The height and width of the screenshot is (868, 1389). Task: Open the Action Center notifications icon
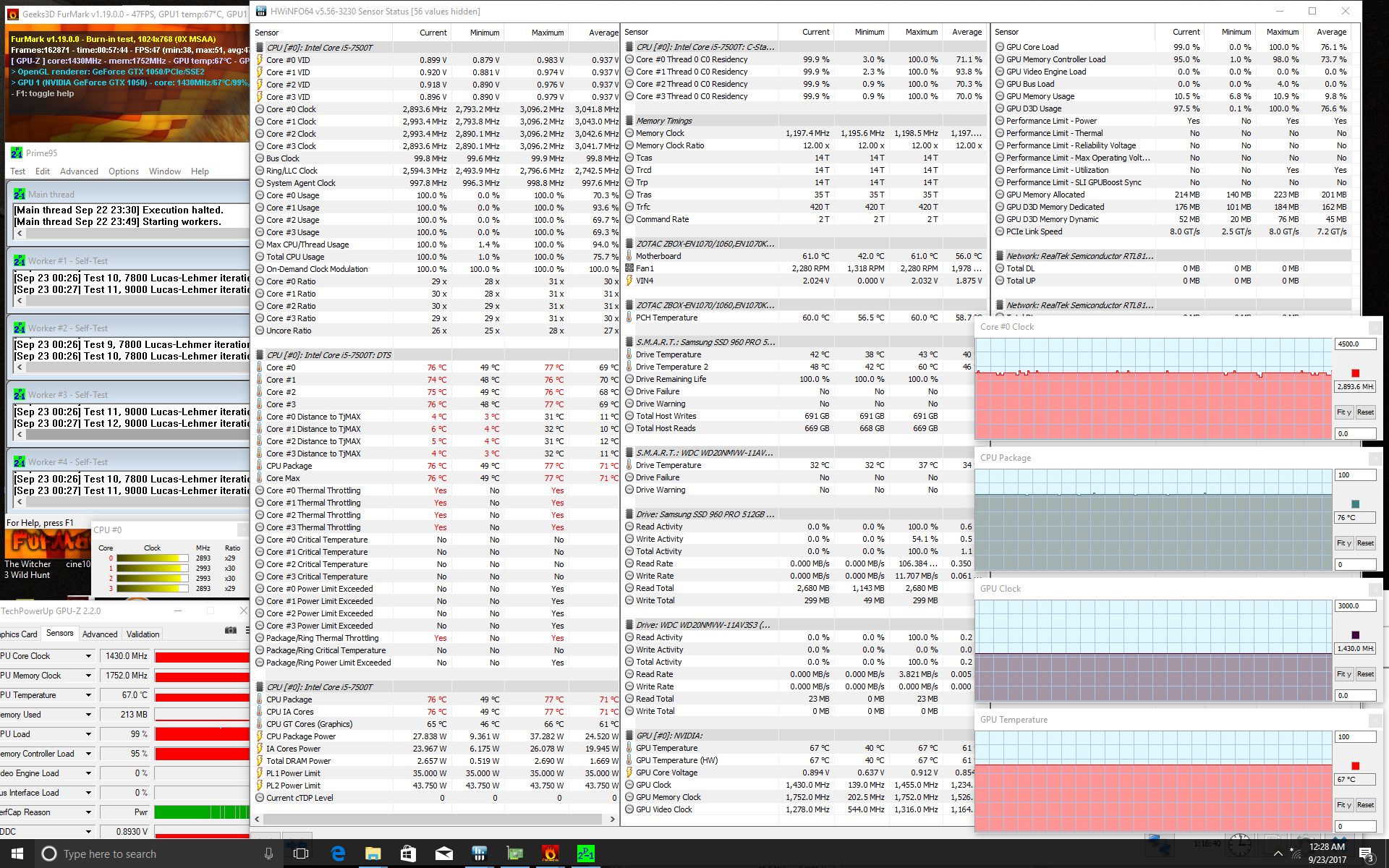pos(1366,854)
